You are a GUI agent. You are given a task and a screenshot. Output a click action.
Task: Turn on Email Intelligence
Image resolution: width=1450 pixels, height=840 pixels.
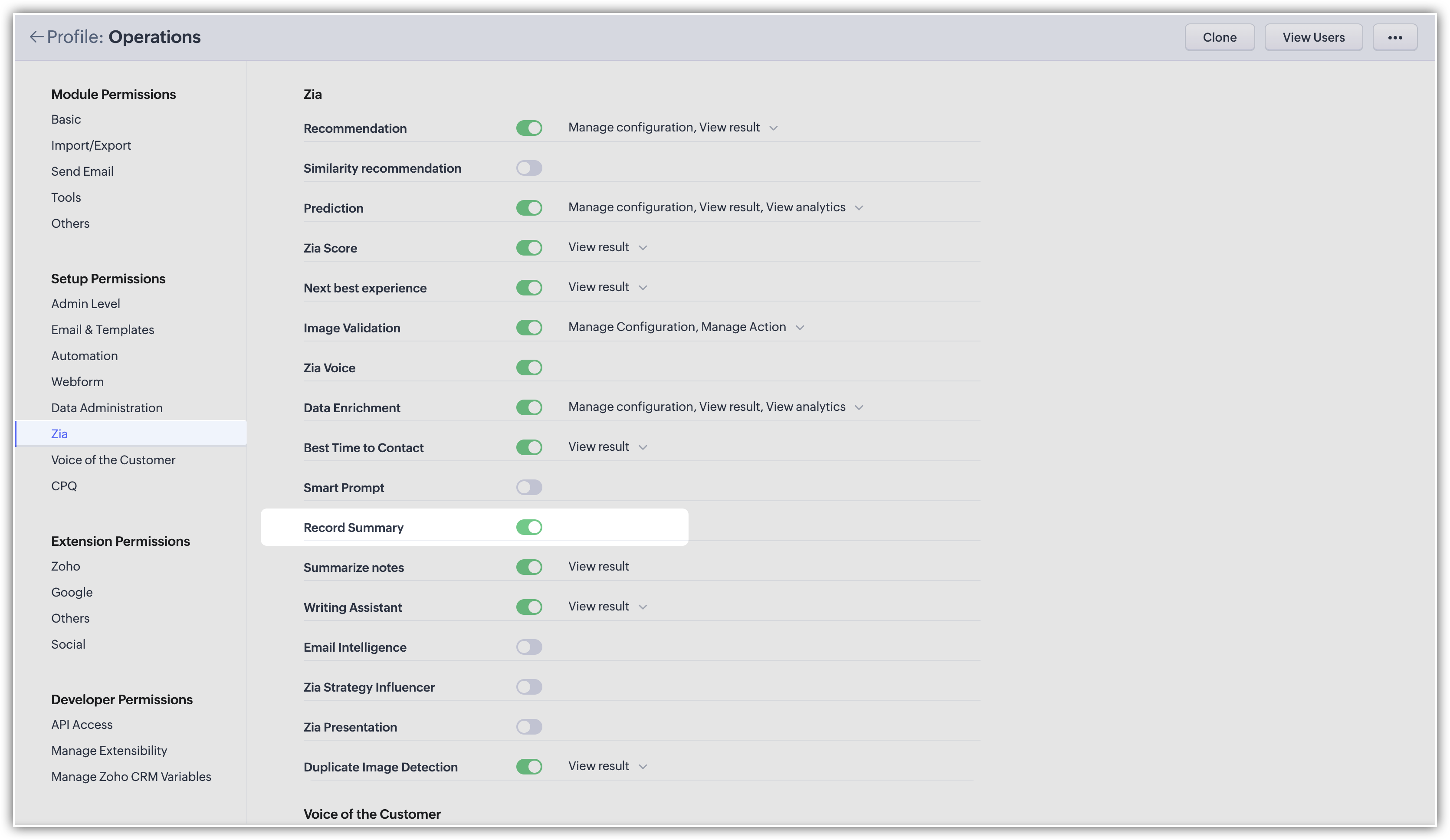[x=529, y=646]
